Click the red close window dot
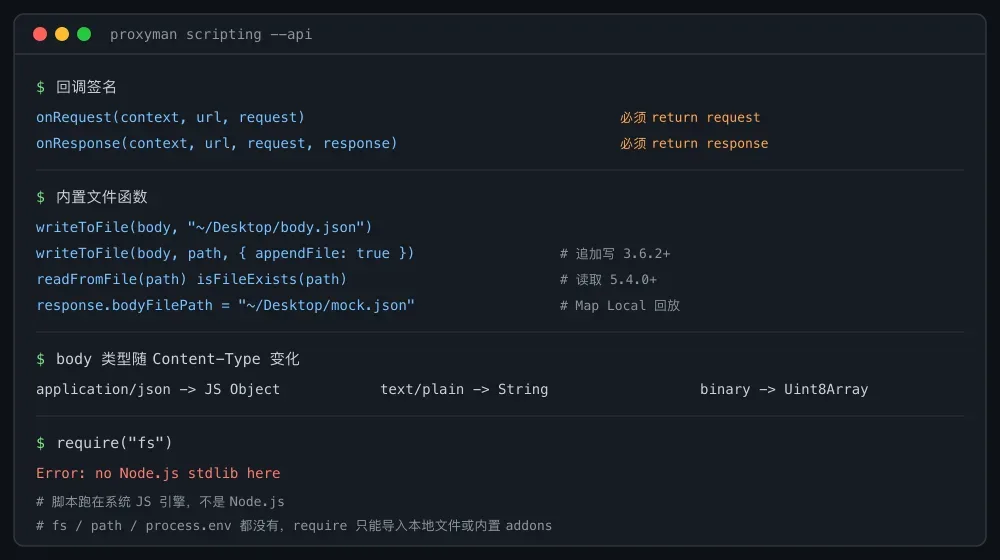This screenshot has height=560, width=1000. point(40,34)
